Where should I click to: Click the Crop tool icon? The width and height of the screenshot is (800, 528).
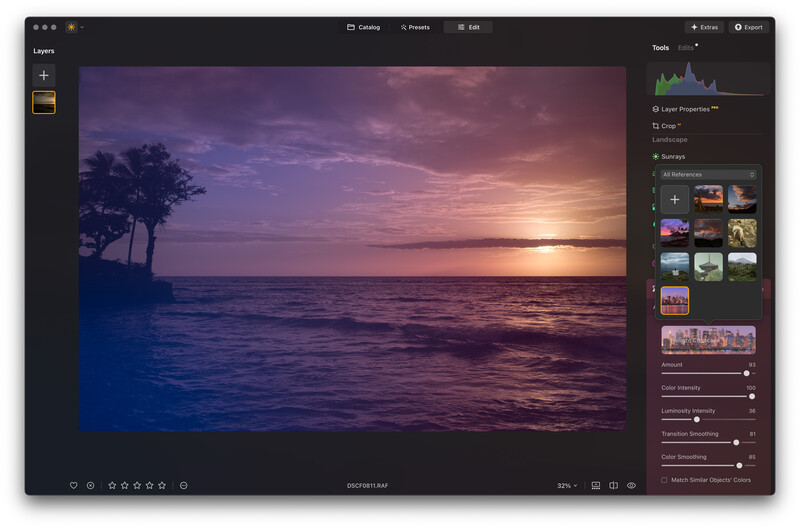tap(656, 125)
